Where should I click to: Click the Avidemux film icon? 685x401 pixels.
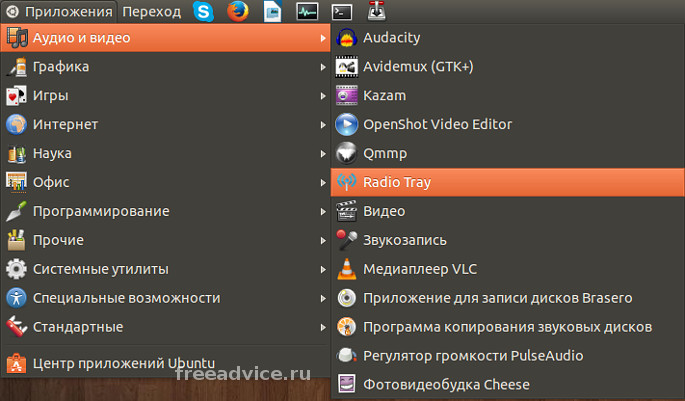(x=346, y=66)
